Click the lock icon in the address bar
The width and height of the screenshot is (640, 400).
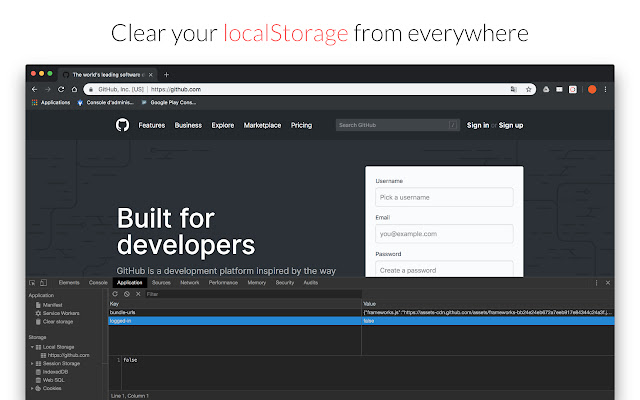point(91,89)
